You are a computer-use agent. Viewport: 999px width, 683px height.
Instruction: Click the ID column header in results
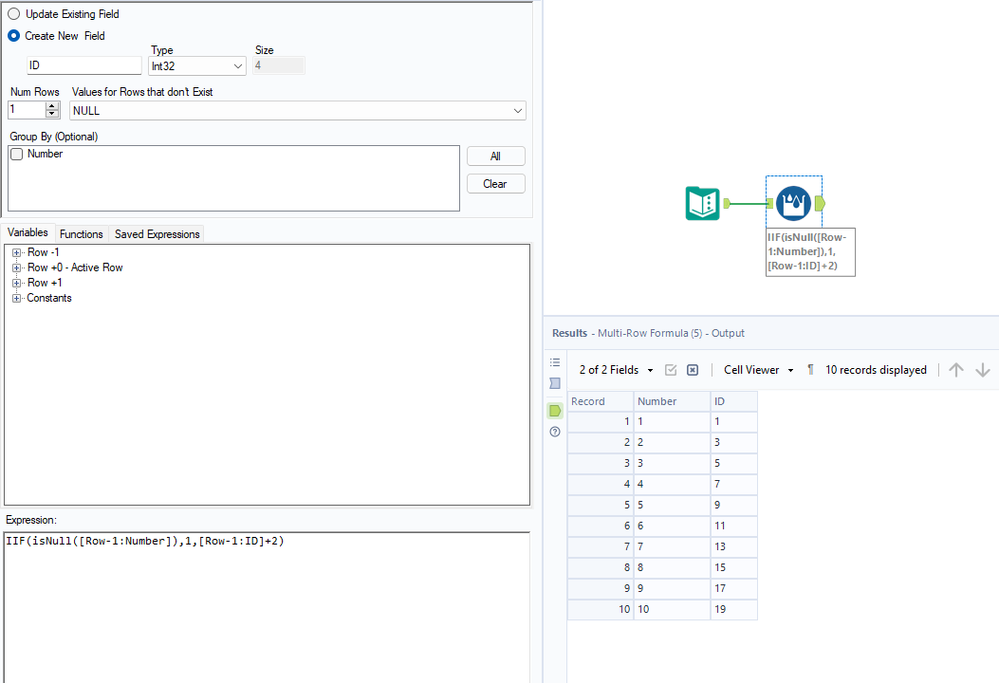tap(734, 402)
